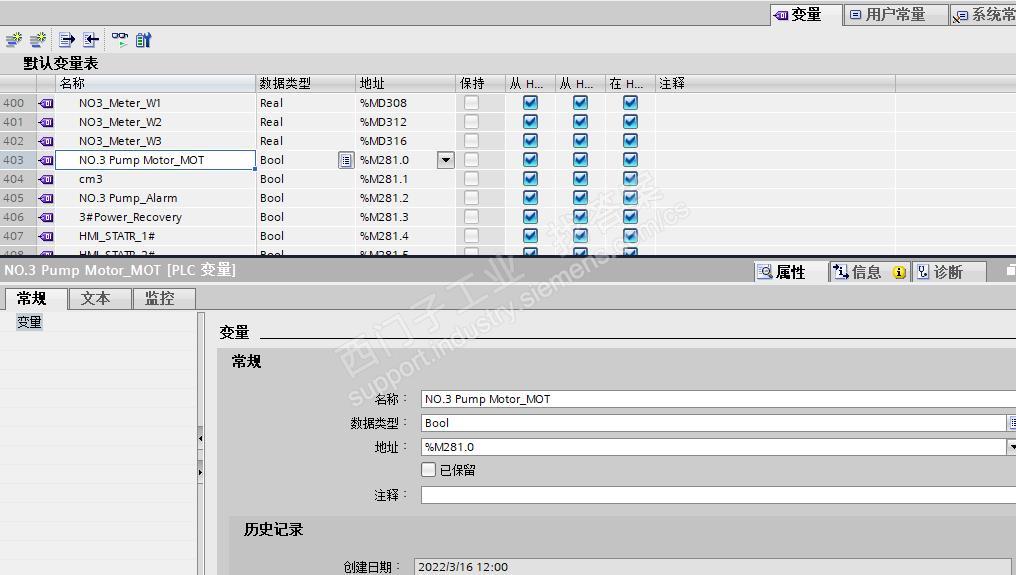1016x575 pixels.
Task: Click the 注释 input field
Action: pos(718,495)
